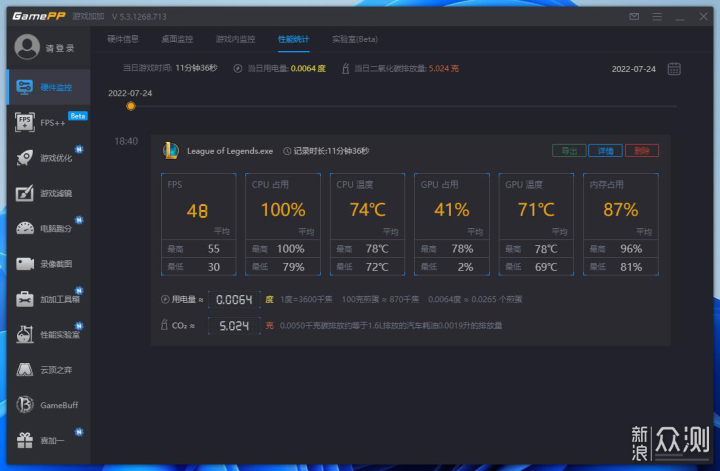Image resolution: width=720 pixels, height=471 pixels.
Task: Click the 18:40 session time label
Action: click(x=126, y=141)
